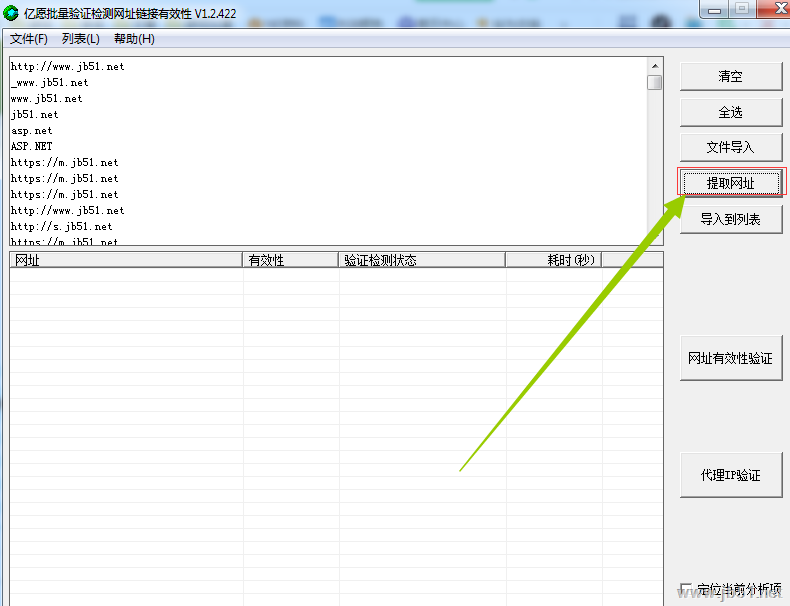Click the 有效性 column header

[x=291, y=260]
